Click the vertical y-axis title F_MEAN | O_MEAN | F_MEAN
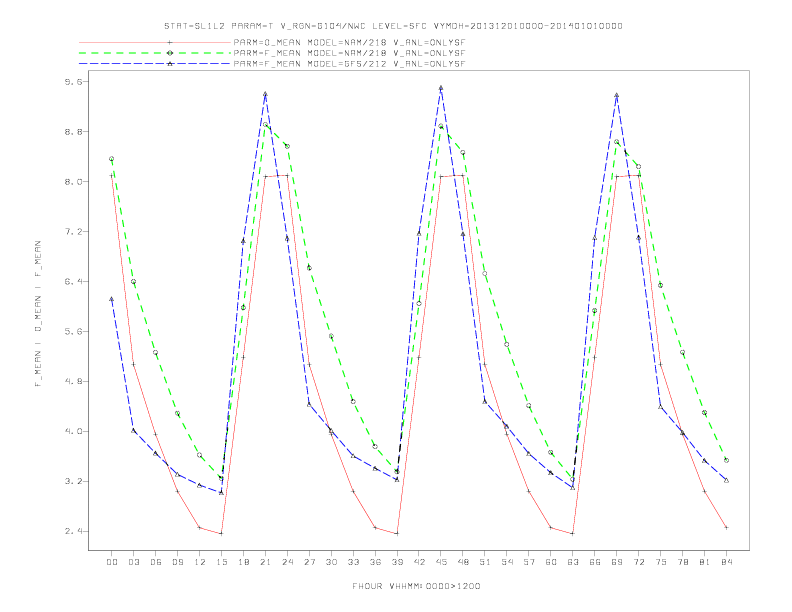The height and width of the screenshot is (612, 792). coord(38,314)
